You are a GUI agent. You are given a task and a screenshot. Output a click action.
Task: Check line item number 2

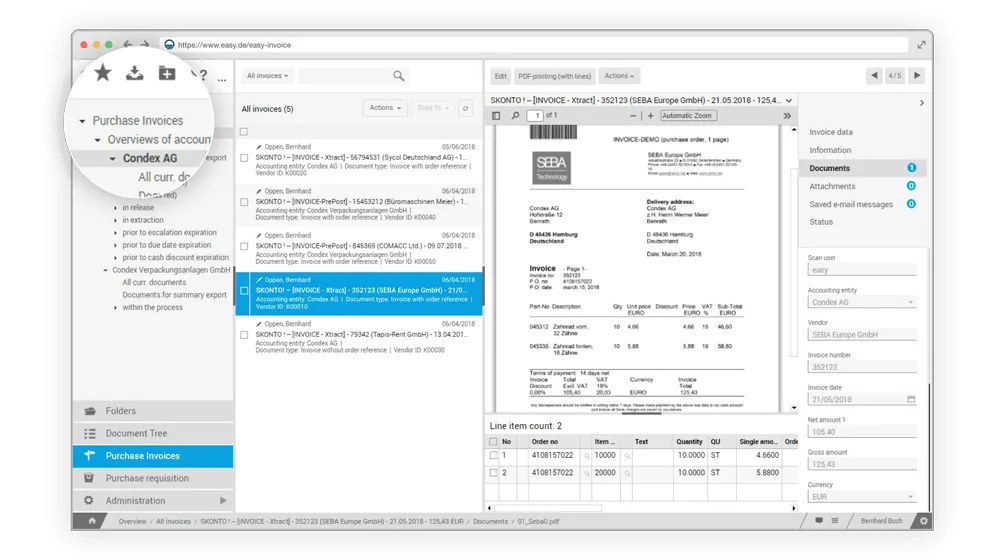[493, 473]
